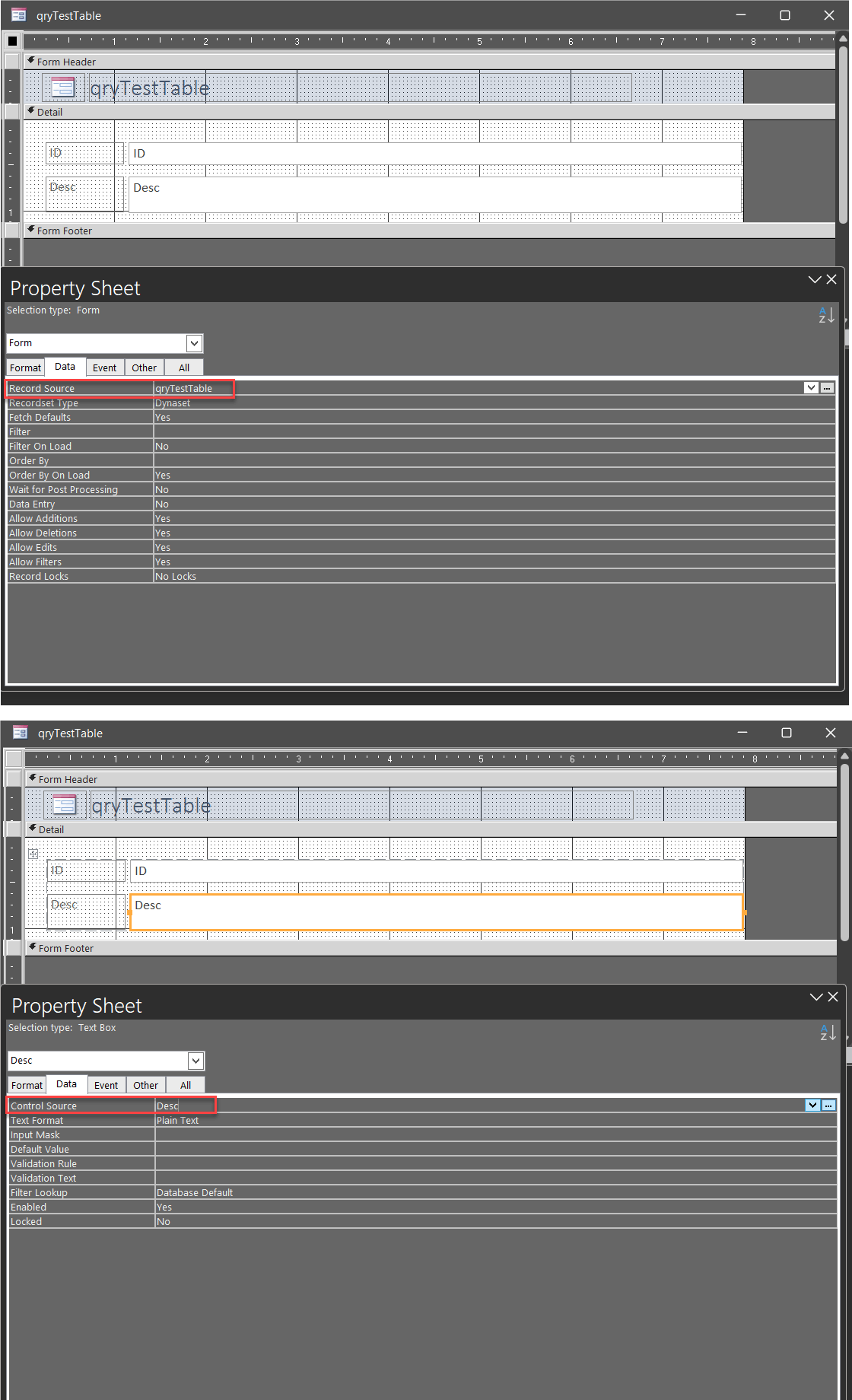Open the Event tab in the Form property sheet
Viewport: 852px width, 1400px height.
(105, 367)
